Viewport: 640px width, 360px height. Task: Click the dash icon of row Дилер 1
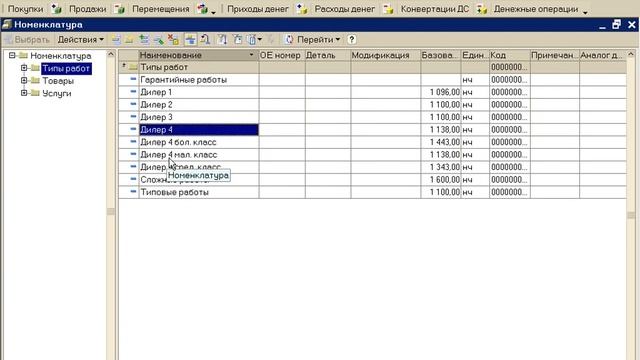[x=133, y=91]
